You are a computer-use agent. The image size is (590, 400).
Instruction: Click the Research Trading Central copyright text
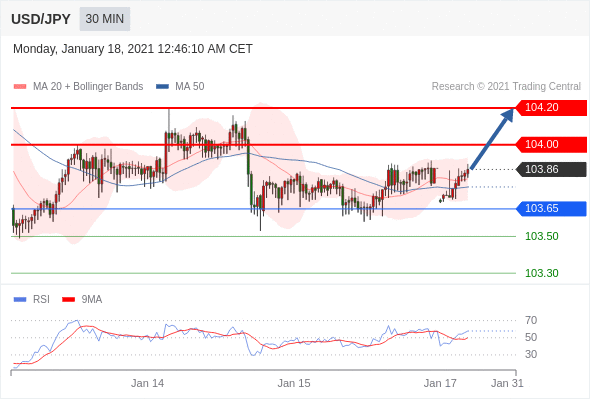tap(506, 87)
